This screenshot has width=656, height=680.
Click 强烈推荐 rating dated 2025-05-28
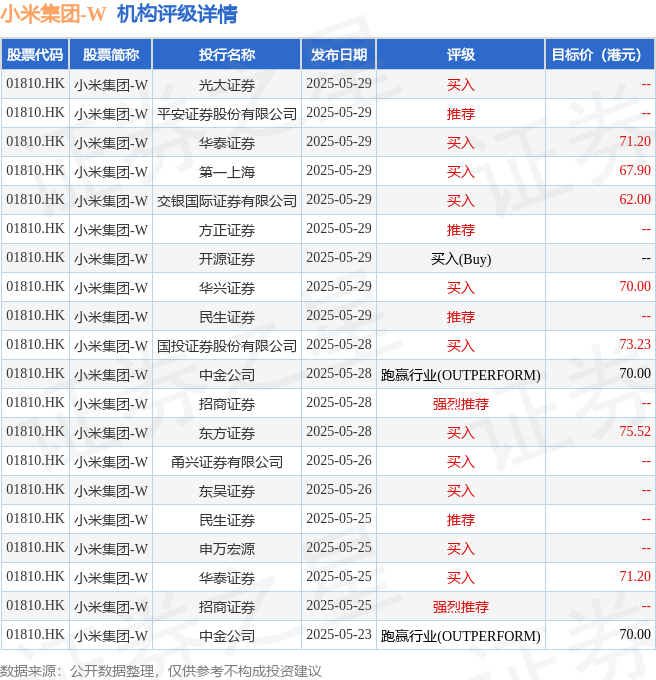(460, 404)
